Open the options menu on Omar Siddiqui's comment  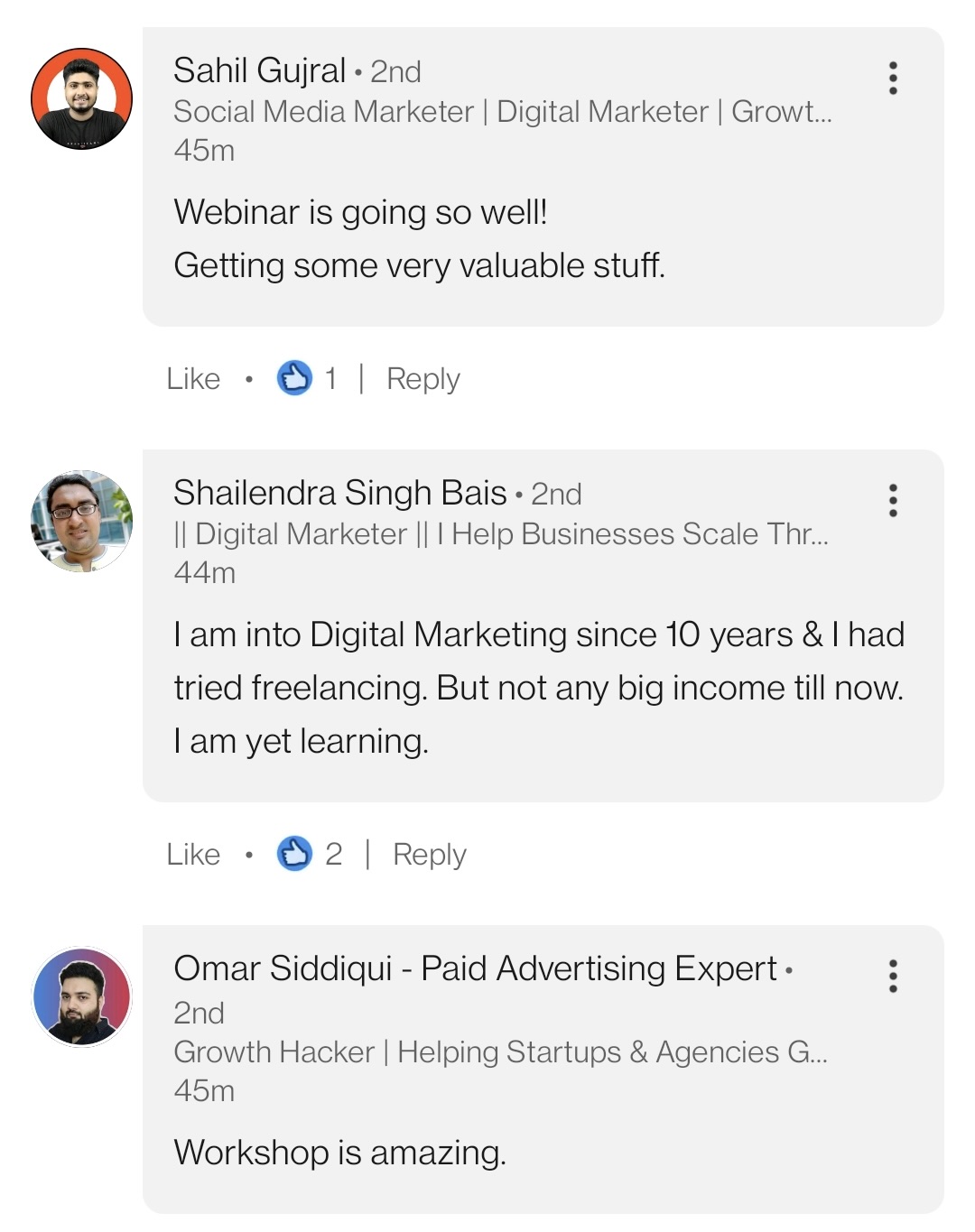click(x=893, y=975)
